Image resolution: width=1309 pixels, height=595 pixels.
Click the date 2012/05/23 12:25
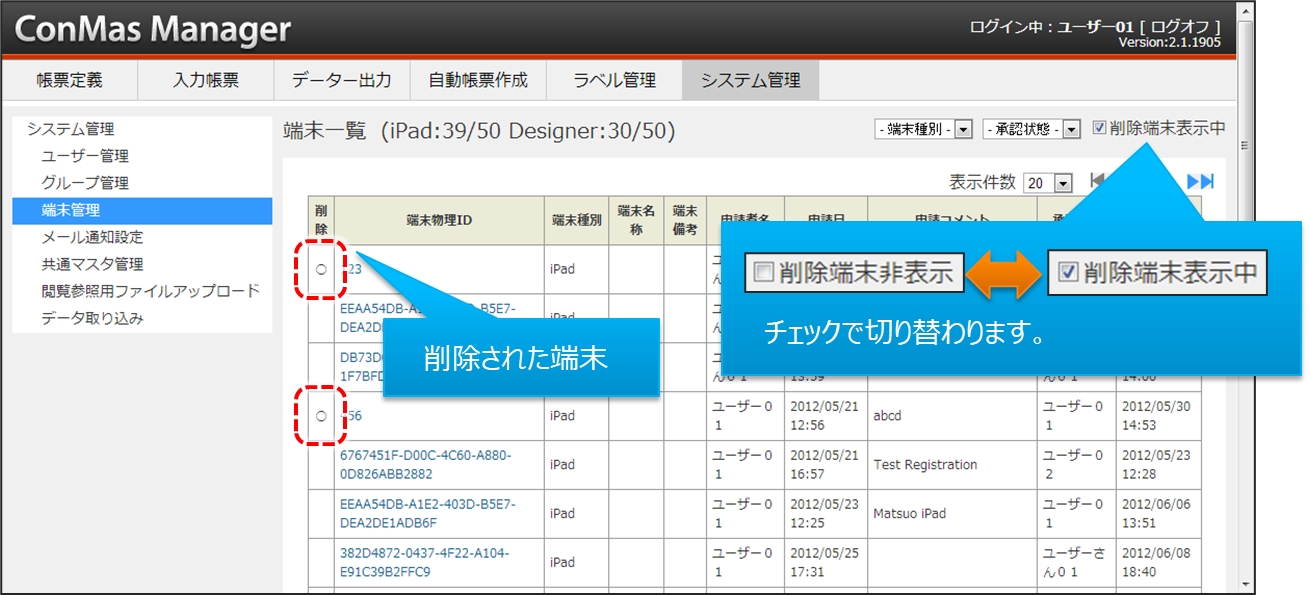[x=824, y=513]
